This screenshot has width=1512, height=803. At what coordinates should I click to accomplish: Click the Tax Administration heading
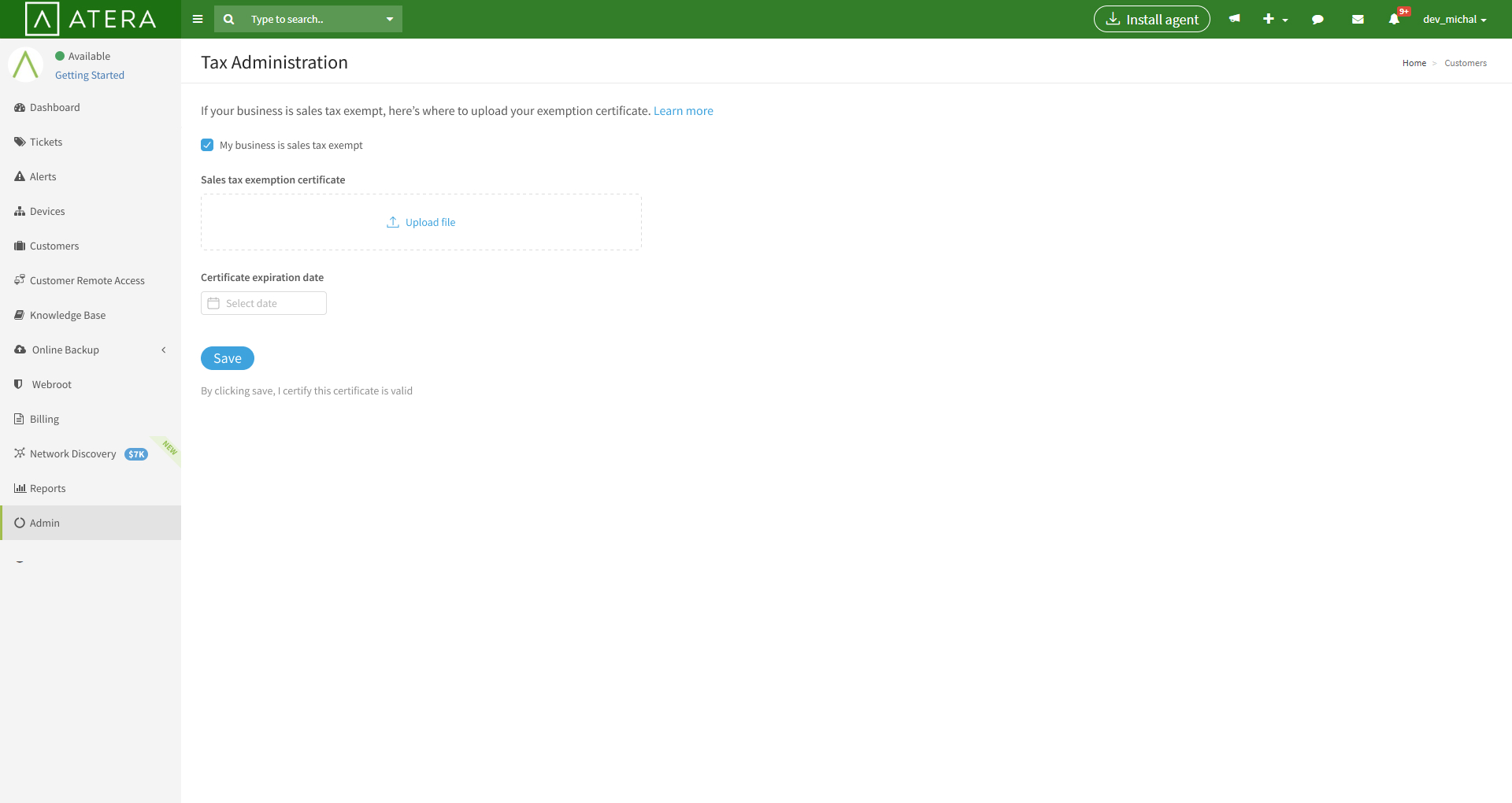click(274, 62)
